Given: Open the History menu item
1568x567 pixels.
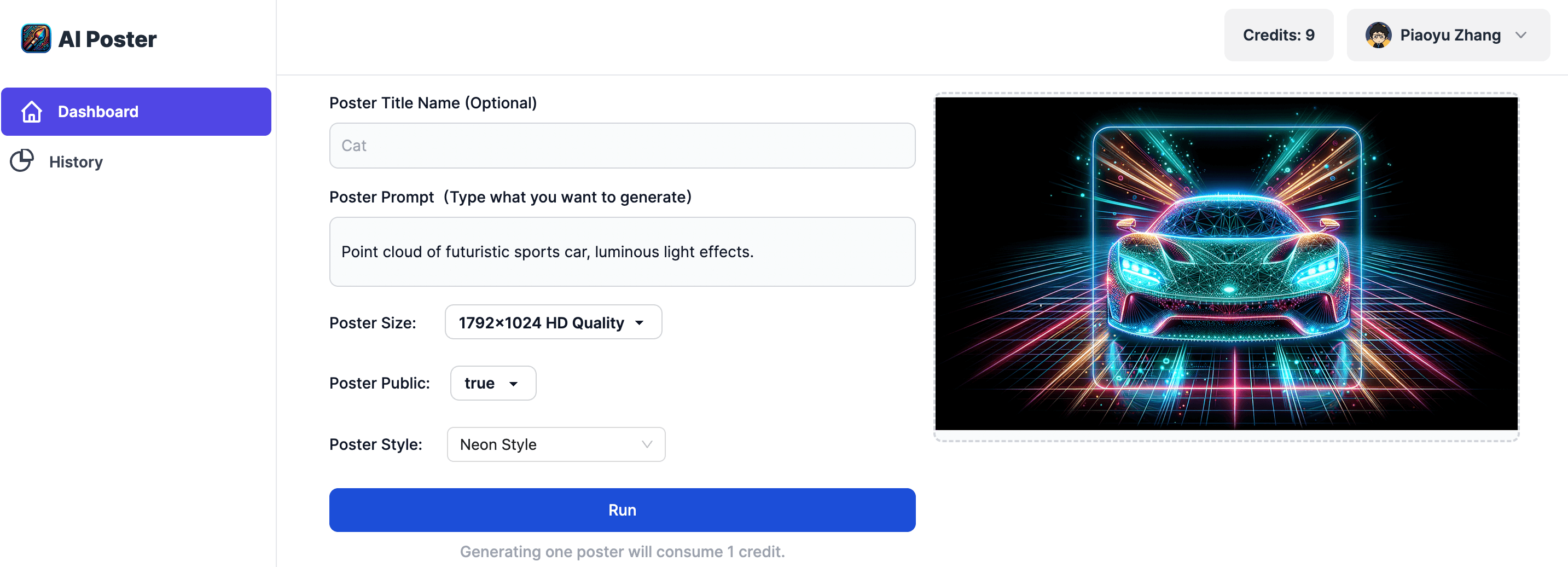Looking at the screenshot, I should pos(136,161).
